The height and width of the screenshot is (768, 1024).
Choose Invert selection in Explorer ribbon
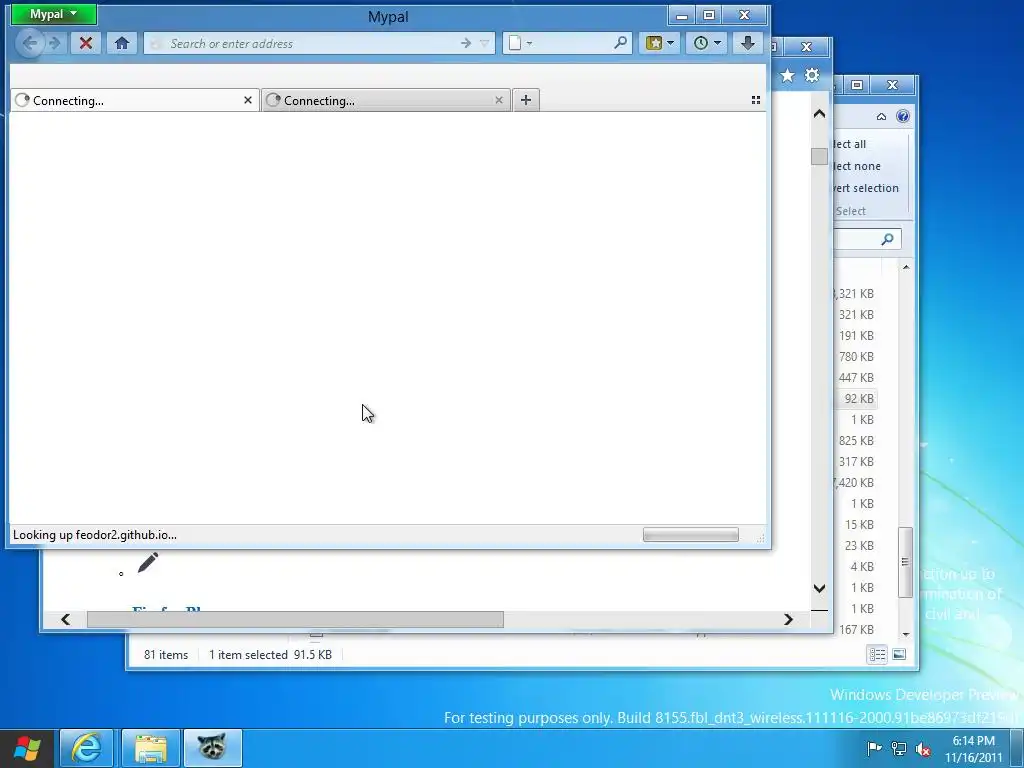click(866, 188)
